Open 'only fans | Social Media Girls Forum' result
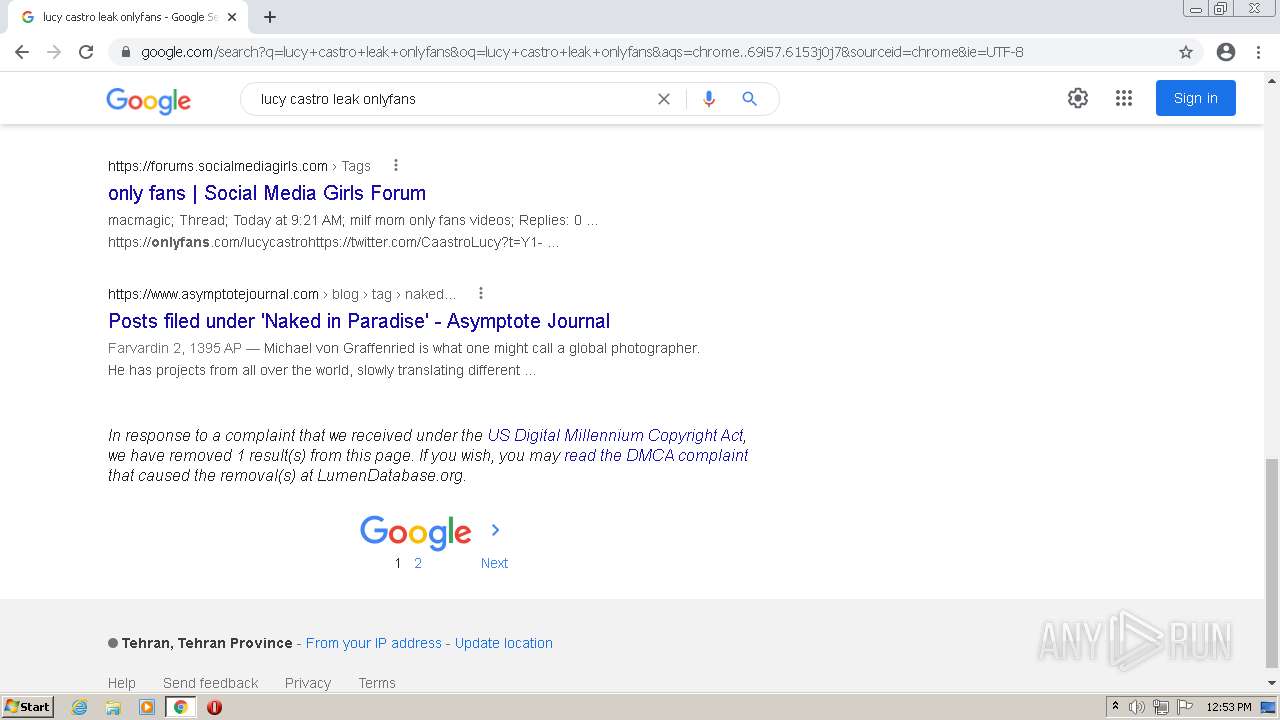 click(267, 193)
